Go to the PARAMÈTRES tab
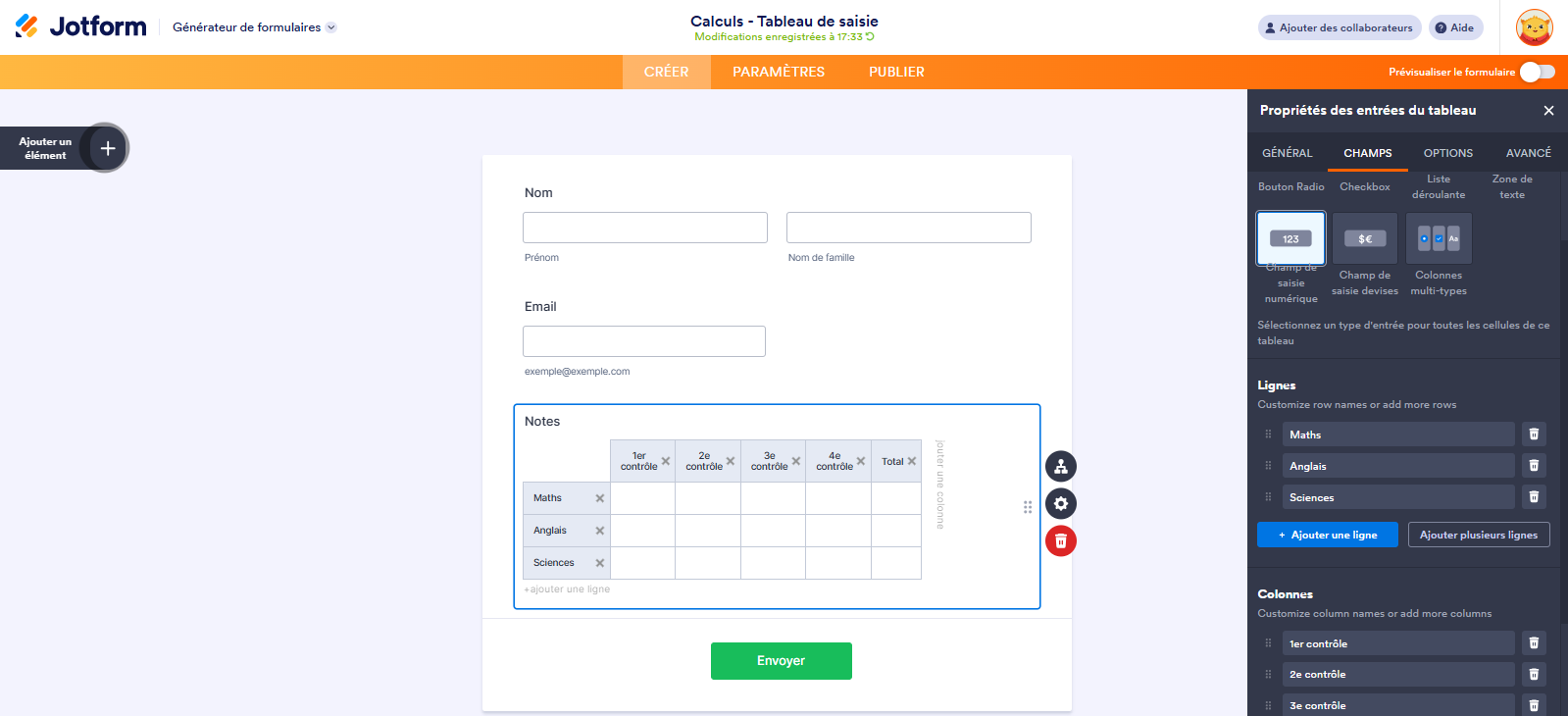The image size is (1568, 716). point(779,72)
